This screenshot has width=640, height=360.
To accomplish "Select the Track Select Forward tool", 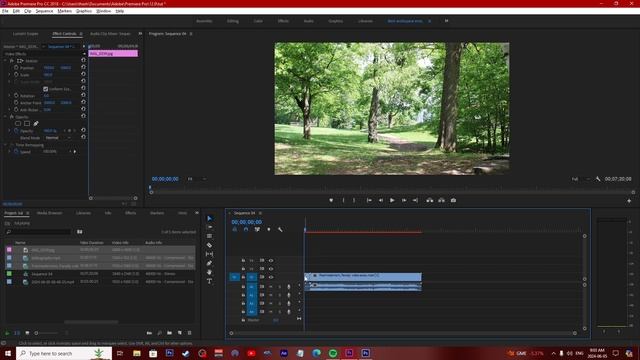I will click(209, 227).
